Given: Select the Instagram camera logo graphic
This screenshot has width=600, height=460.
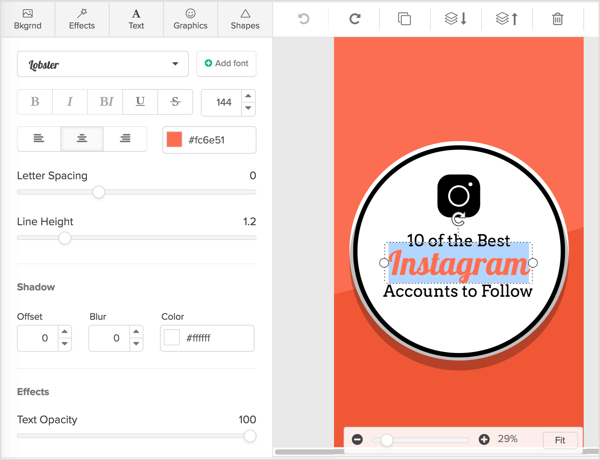Looking at the screenshot, I should [458, 194].
